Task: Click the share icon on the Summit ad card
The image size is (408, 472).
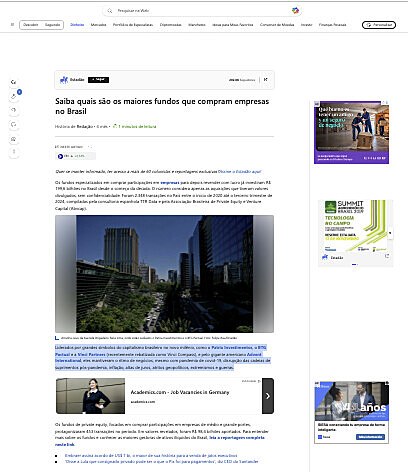Action: click(x=387, y=256)
